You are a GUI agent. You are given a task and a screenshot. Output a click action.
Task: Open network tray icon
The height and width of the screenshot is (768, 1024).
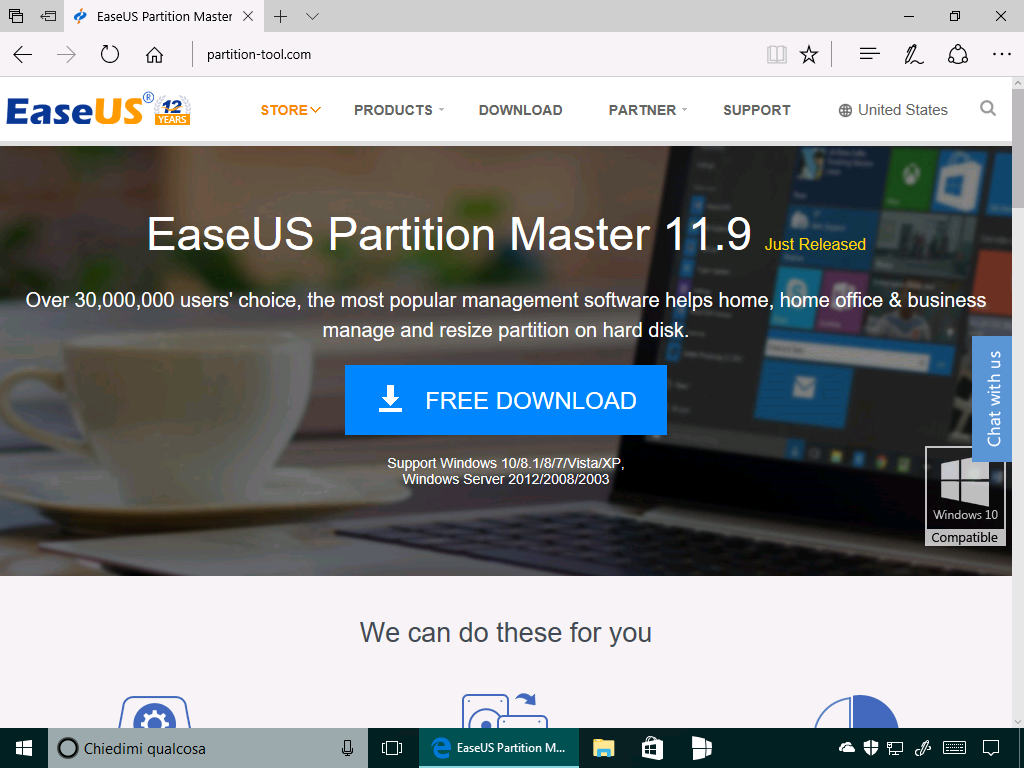tap(895, 748)
